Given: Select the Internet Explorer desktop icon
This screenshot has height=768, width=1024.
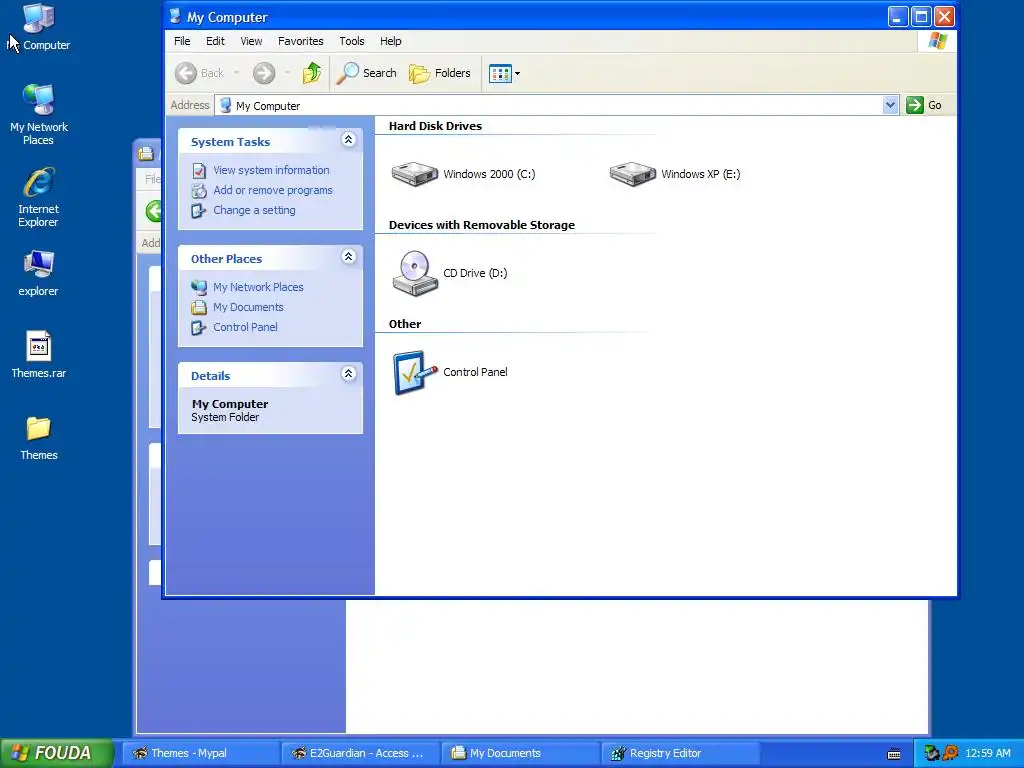Looking at the screenshot, I should tap(39, 197).
